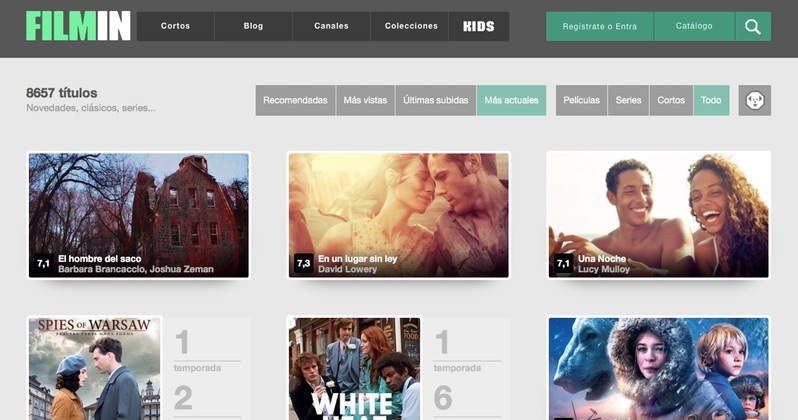Image resolution: width=798 pixels, height=420 pixels.
Task: Go to Filmin logo home
Action: [x=78, y=26]
